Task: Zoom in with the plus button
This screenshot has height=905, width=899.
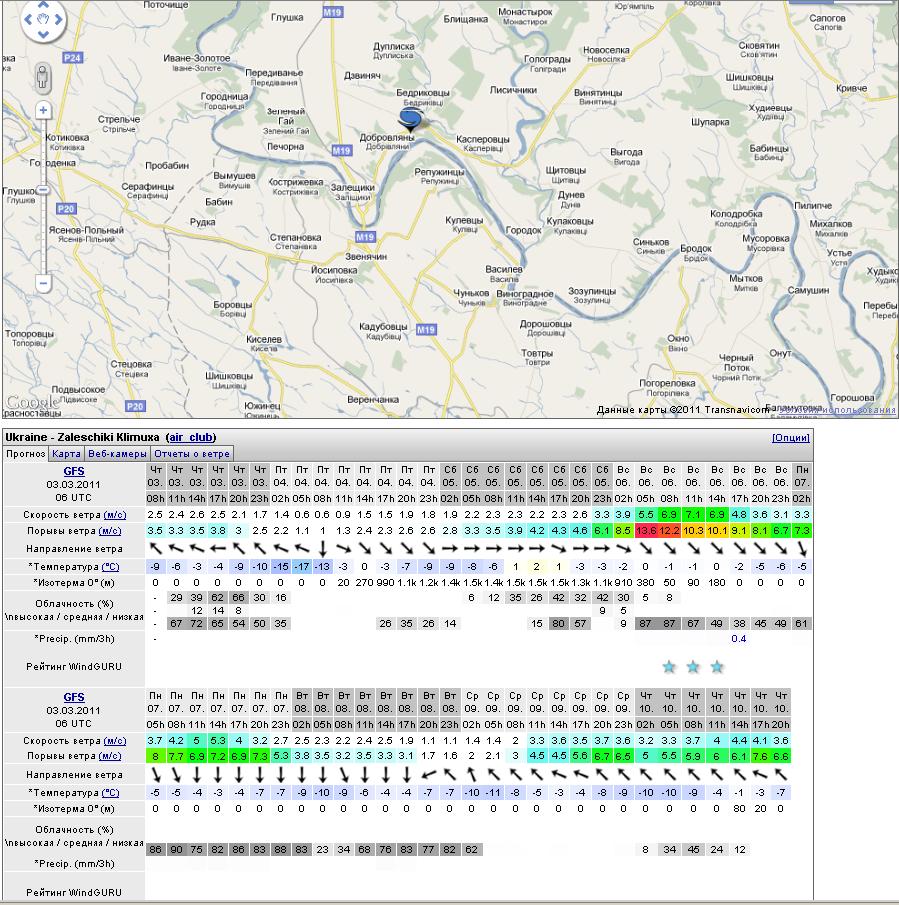Action: coord(43,110)
